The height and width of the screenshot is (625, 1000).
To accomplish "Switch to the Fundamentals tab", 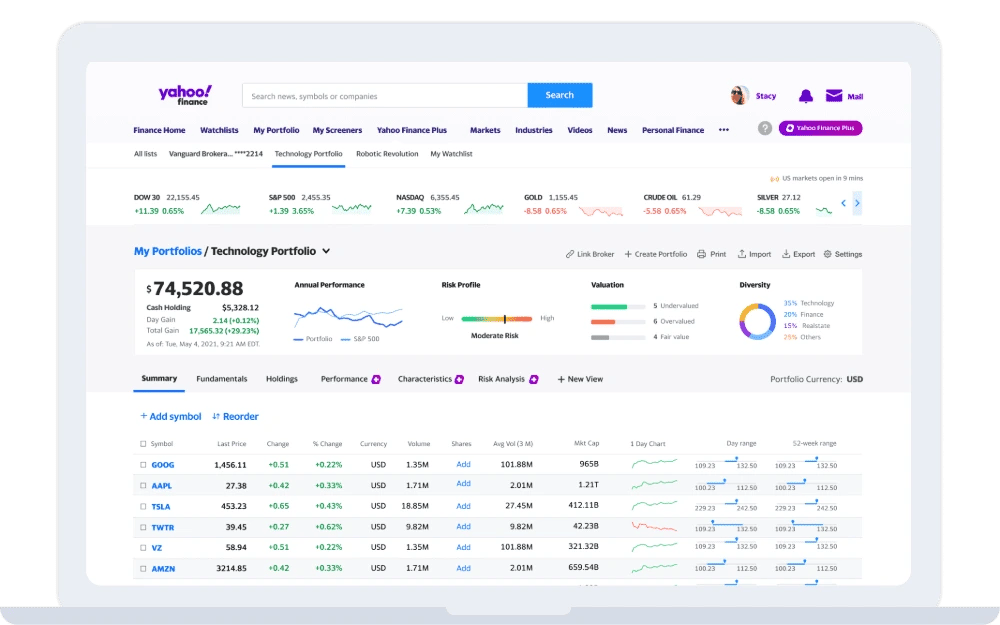I will [221, 379].
